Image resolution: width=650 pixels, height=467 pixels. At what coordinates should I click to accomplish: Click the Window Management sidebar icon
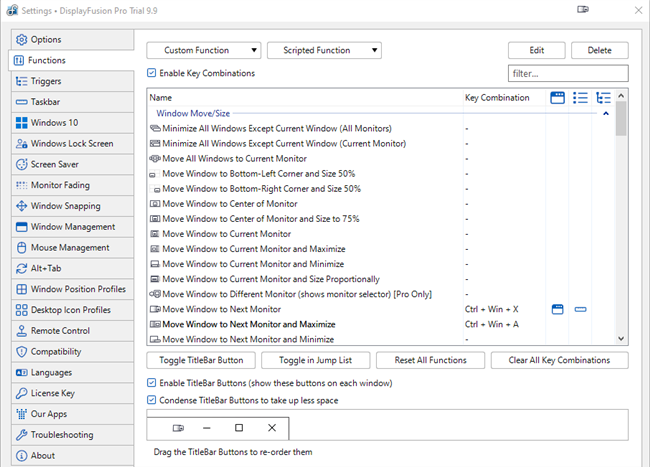click(22, 227)
